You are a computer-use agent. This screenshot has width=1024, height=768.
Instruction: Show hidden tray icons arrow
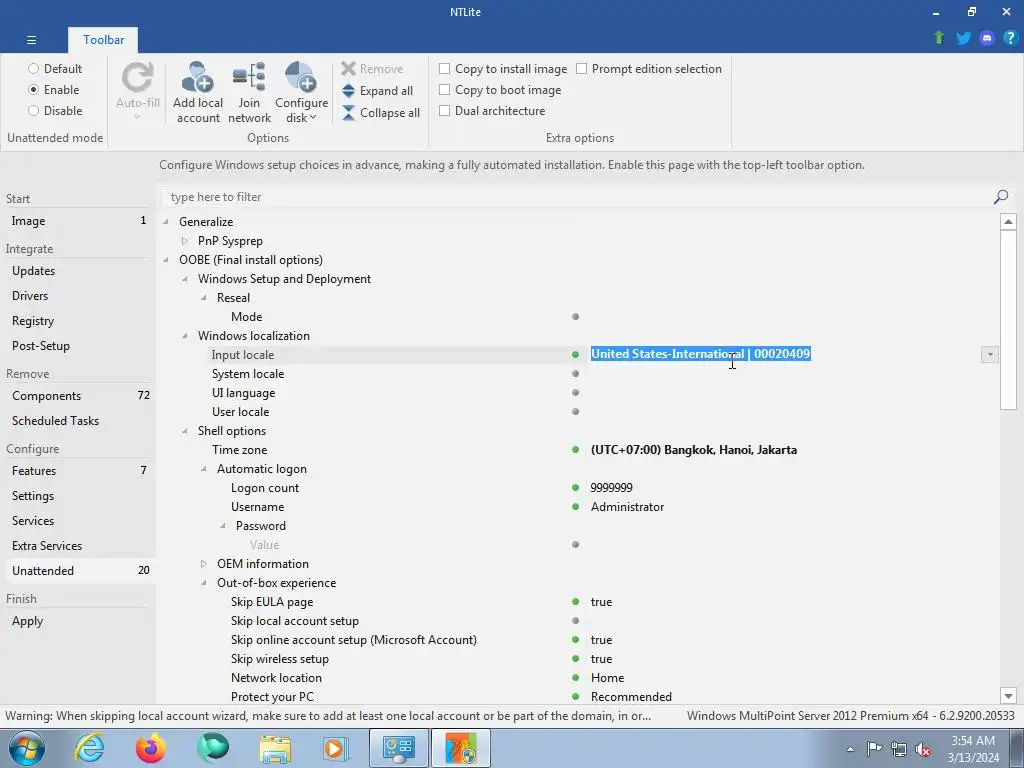point(850,749)
